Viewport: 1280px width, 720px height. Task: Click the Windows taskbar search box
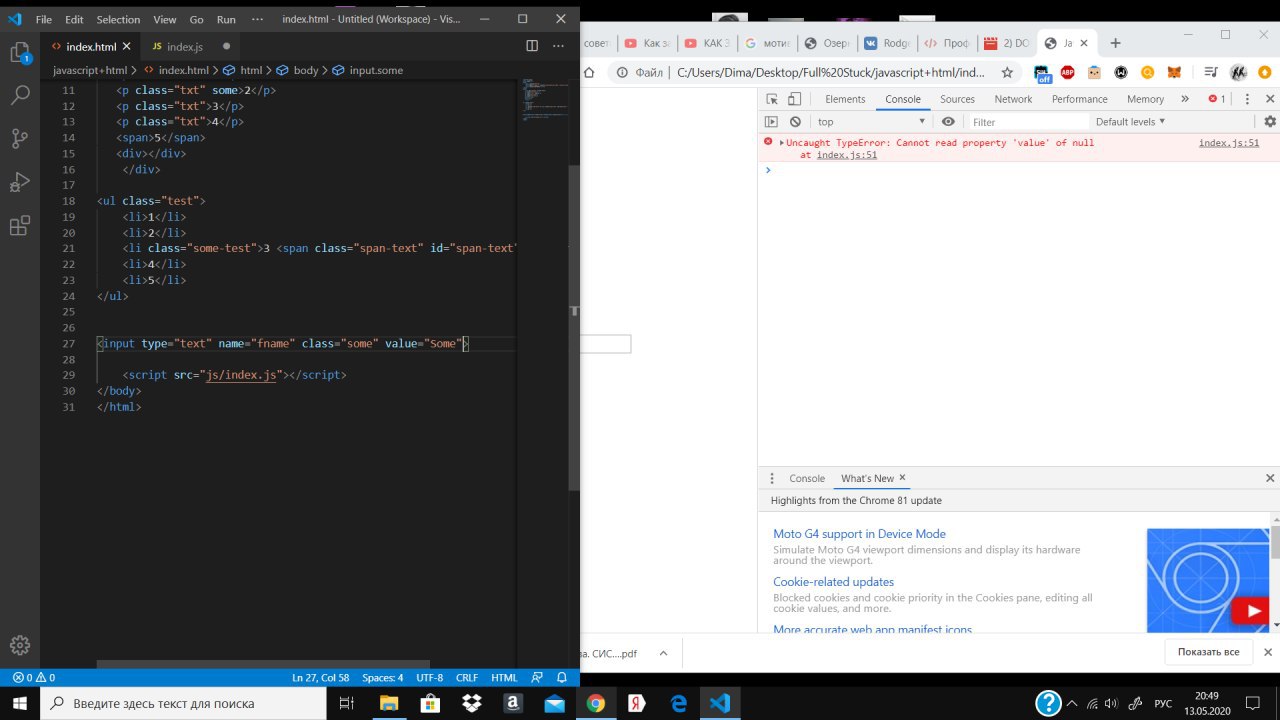pyautogui.click(x=185, y=703)
